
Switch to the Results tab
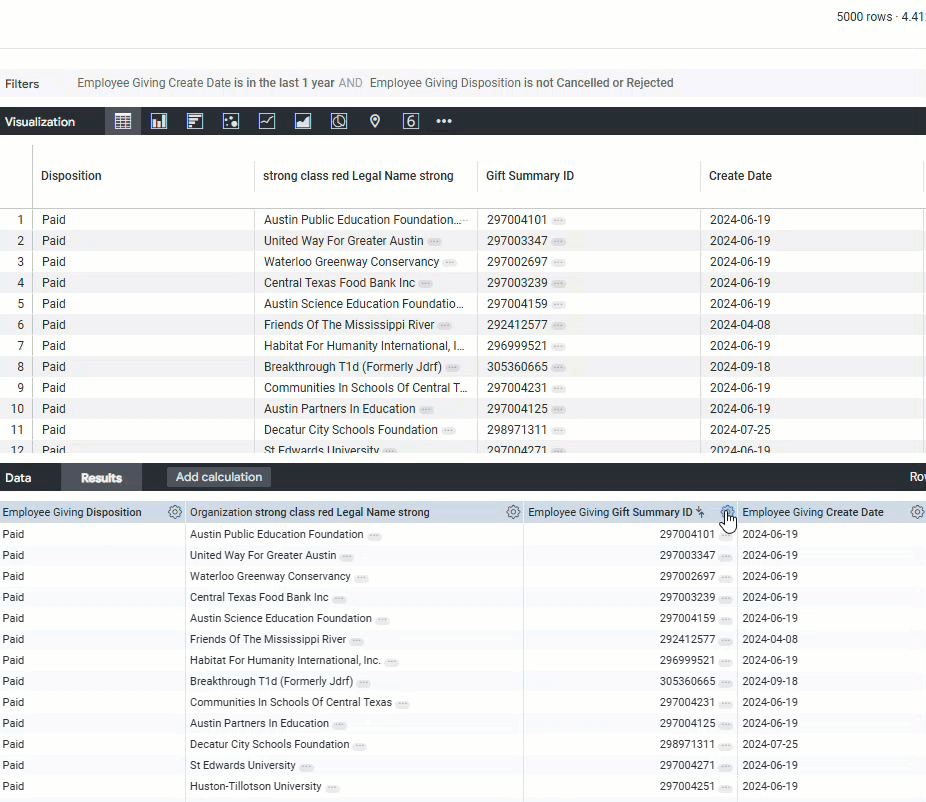[101, 478]
